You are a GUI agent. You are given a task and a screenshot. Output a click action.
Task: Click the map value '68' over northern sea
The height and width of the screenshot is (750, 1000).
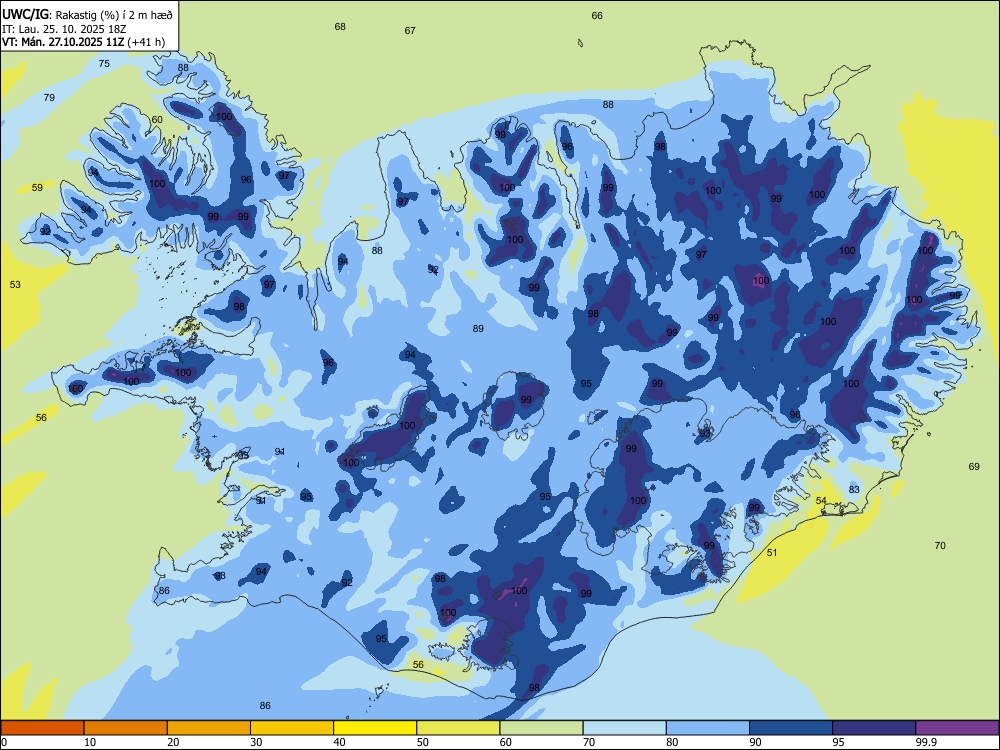[x=340, y=26]
